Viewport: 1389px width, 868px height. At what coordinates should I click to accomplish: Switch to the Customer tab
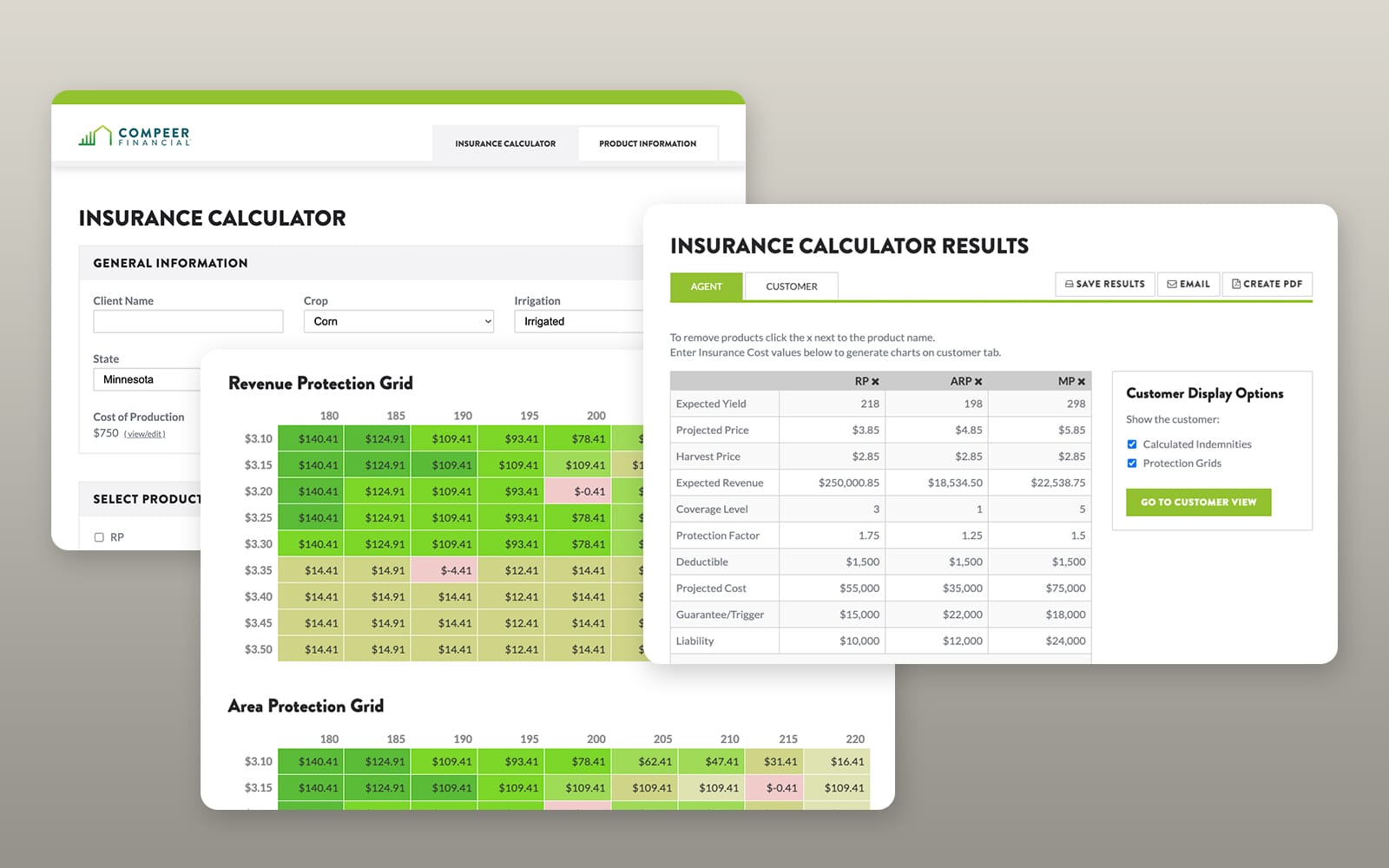(792, 286)
